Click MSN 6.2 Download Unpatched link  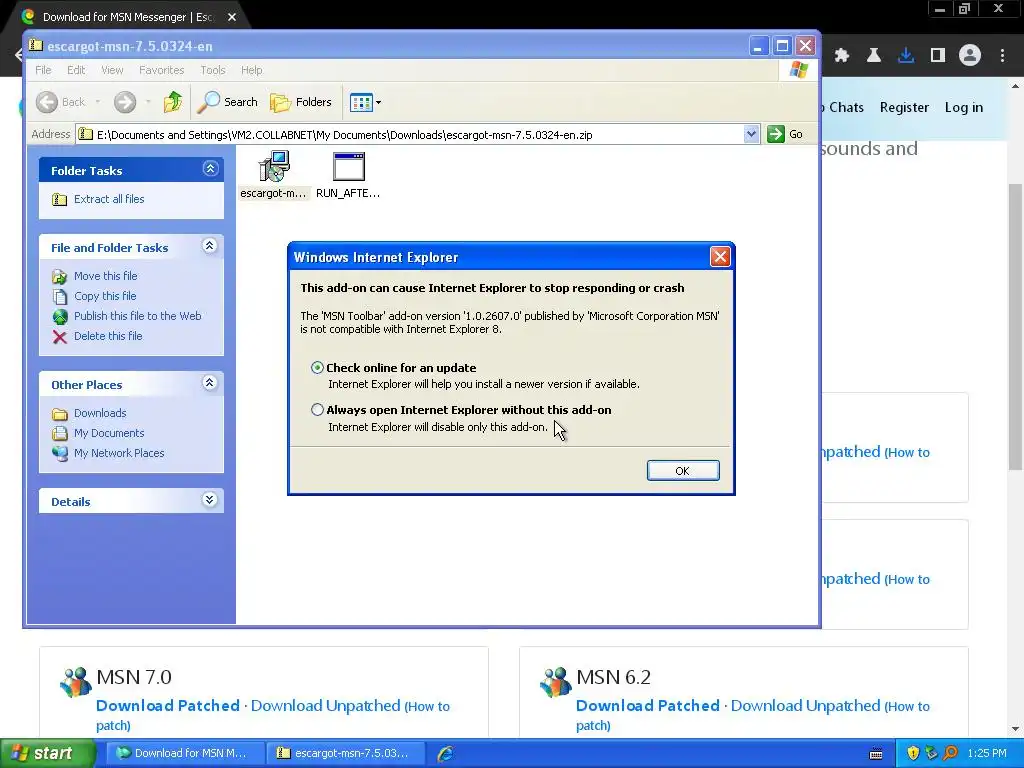(x=805, y=706)
